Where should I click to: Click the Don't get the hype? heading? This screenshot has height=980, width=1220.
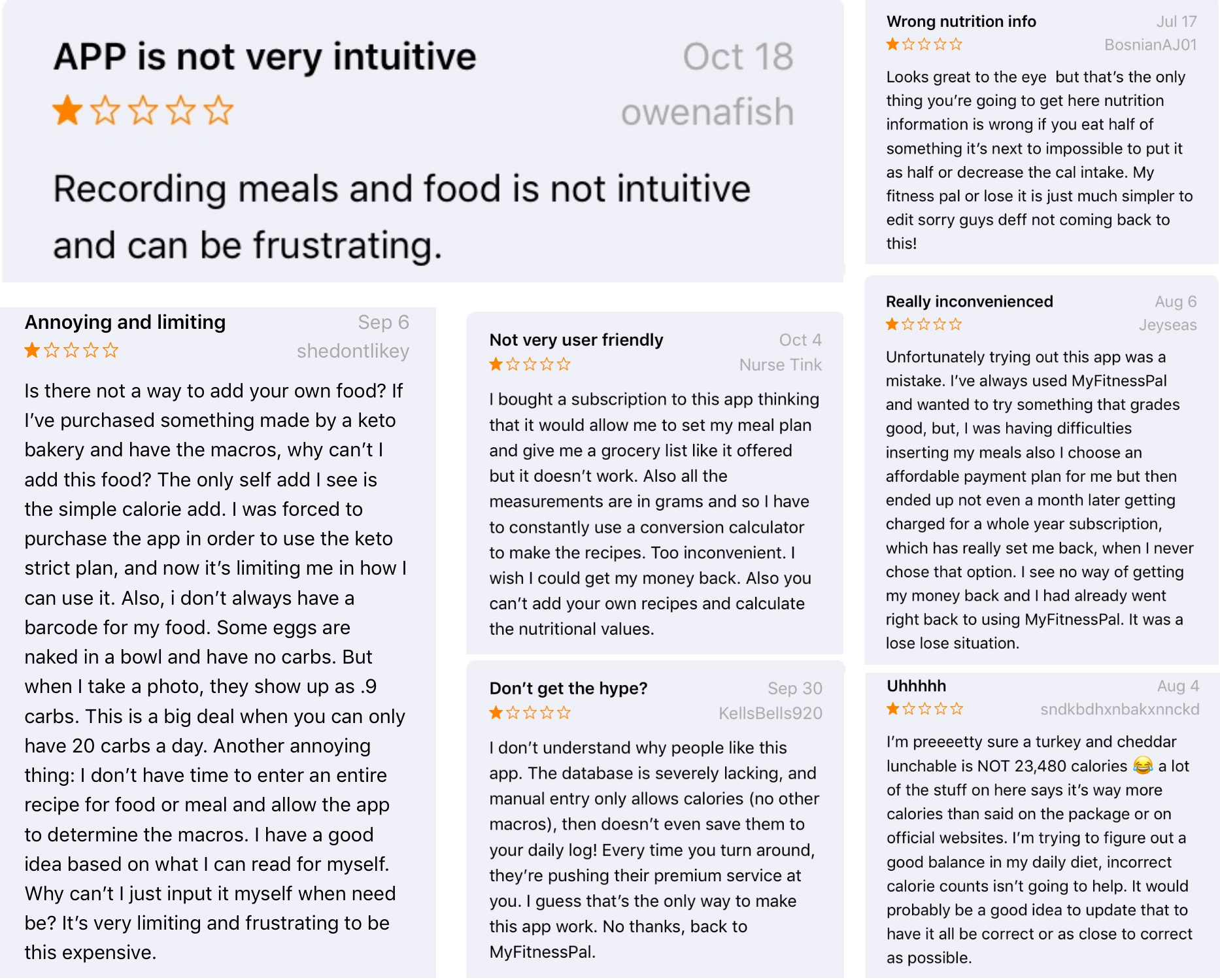[568, 688]
